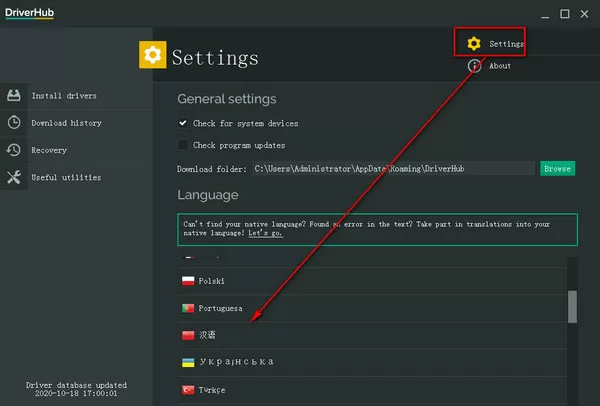Open the Install drivers section
The height and width of the screenshot is (406, 600).
point(77,96)
